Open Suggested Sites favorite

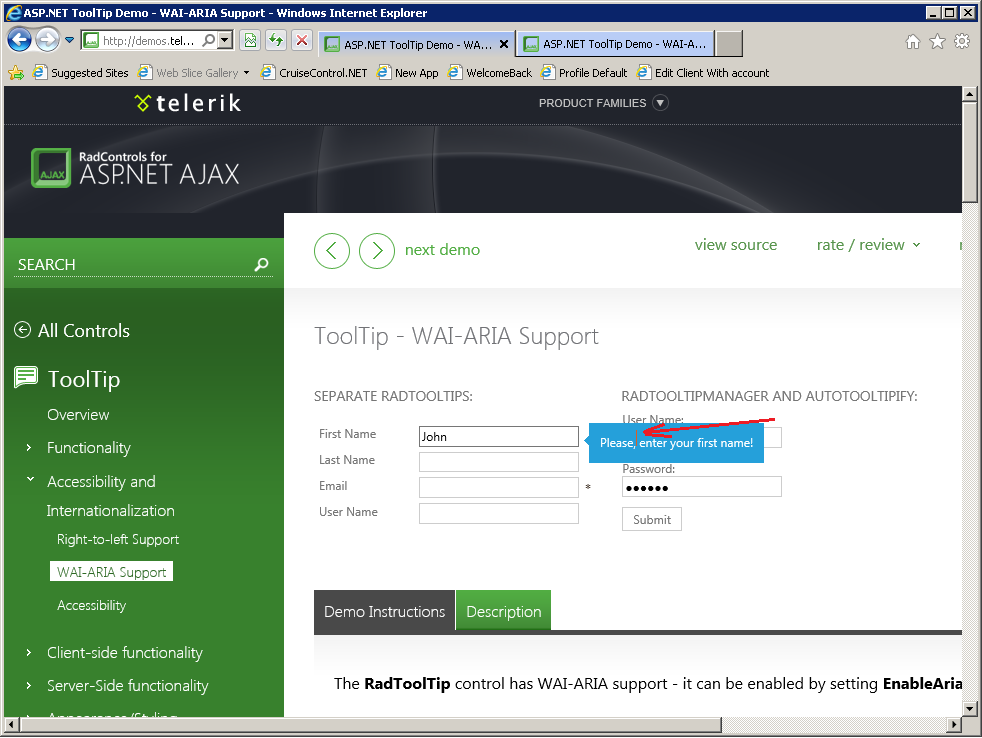81,73
